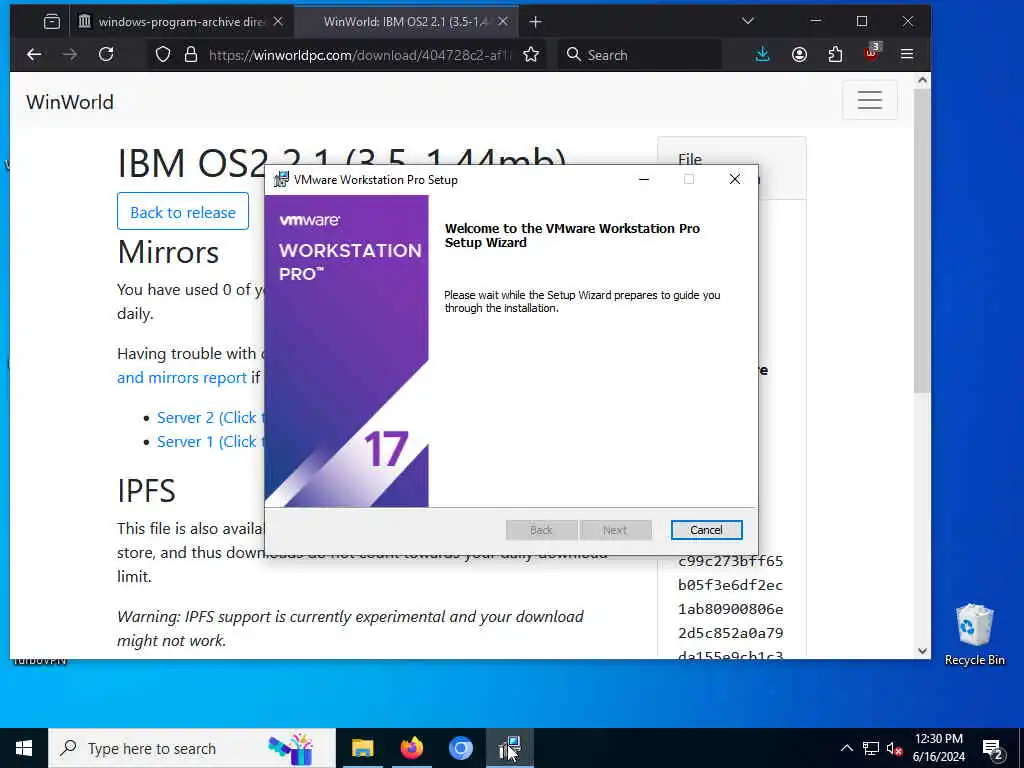
Task: Click the muted volume tray icon
Action: pyautogui.click(x=894, y=748)
